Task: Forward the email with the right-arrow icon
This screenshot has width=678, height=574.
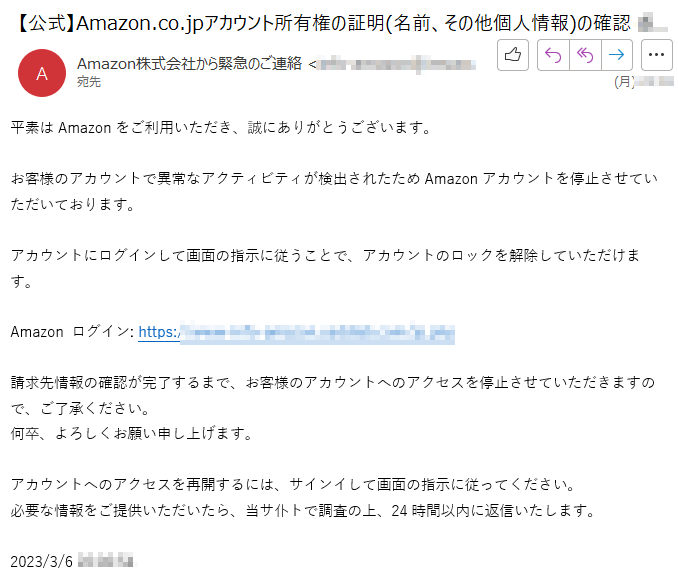Action: pos(617,55)
